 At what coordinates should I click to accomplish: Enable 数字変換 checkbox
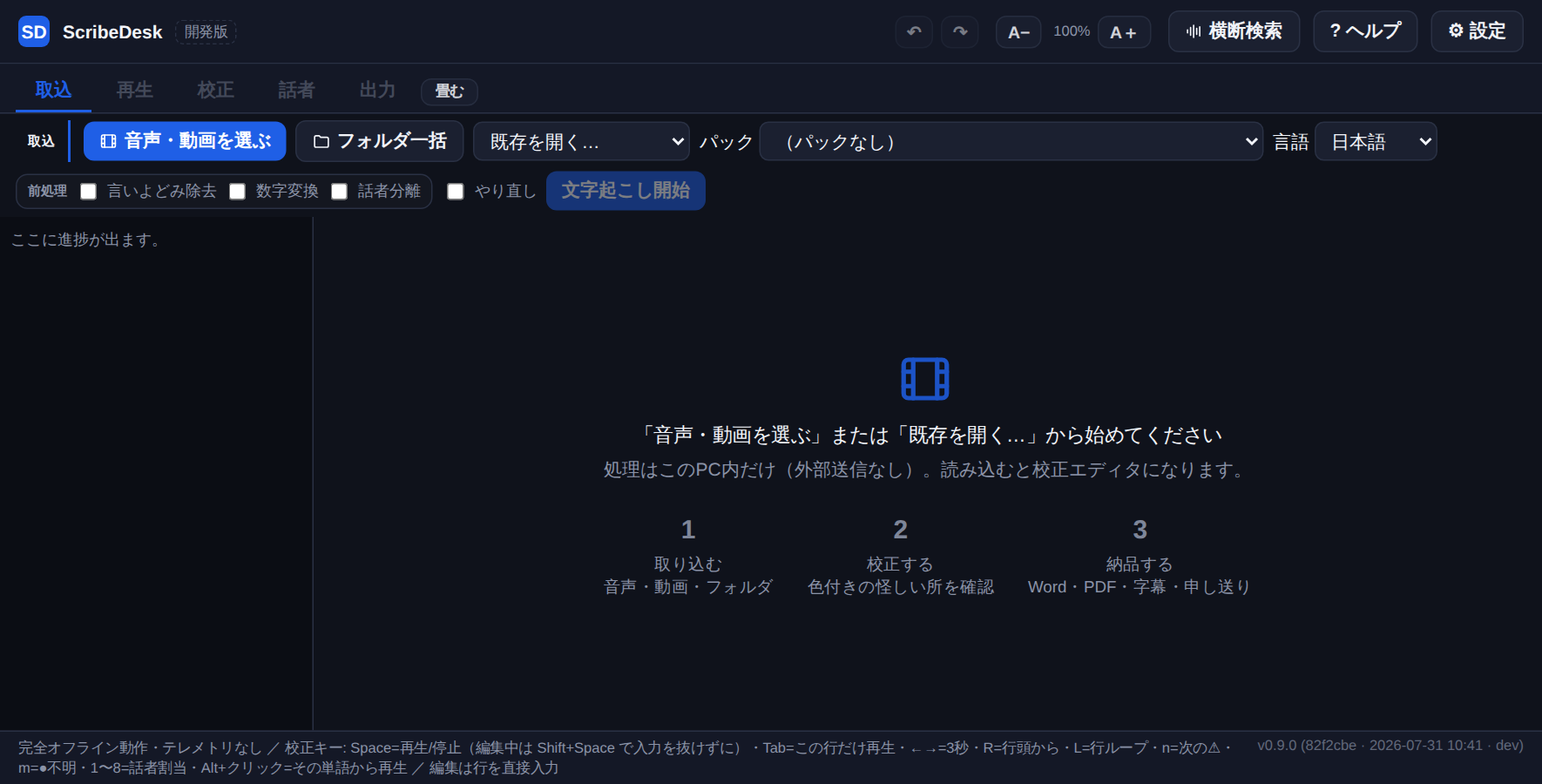238,192
